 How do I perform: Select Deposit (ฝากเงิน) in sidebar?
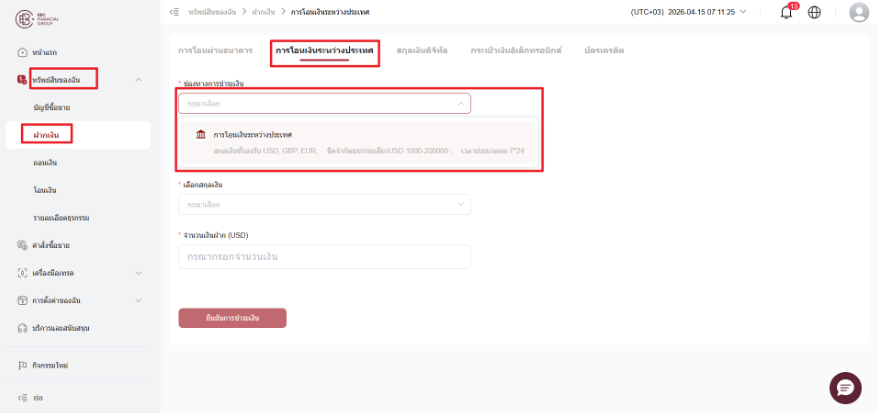pos(78,135)
